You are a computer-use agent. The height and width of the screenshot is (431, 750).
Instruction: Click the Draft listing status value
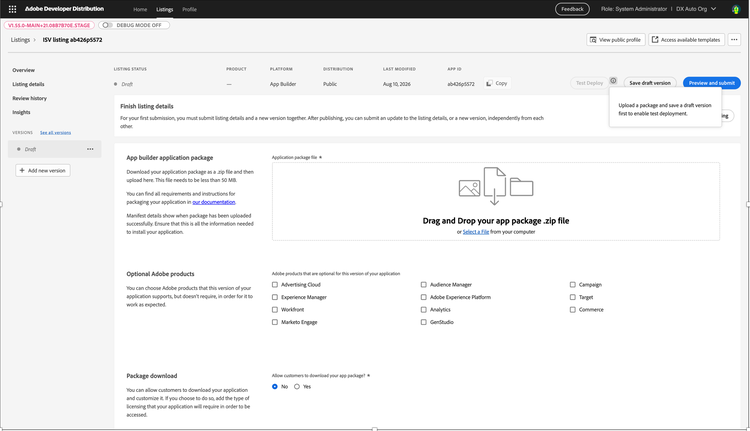click(x=127, y=84)
